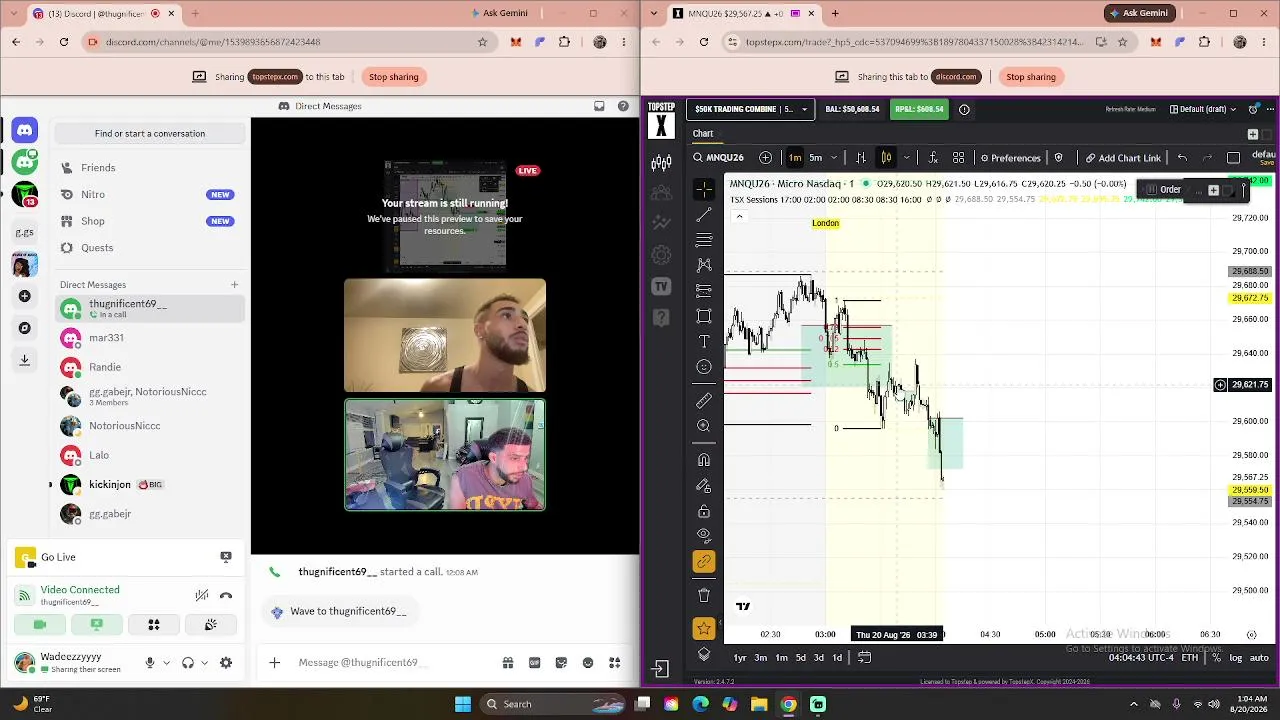The width and height of the screenshot is (1280, 720).
Task: Open the Discord Shop
Action: tap(150, 221)
